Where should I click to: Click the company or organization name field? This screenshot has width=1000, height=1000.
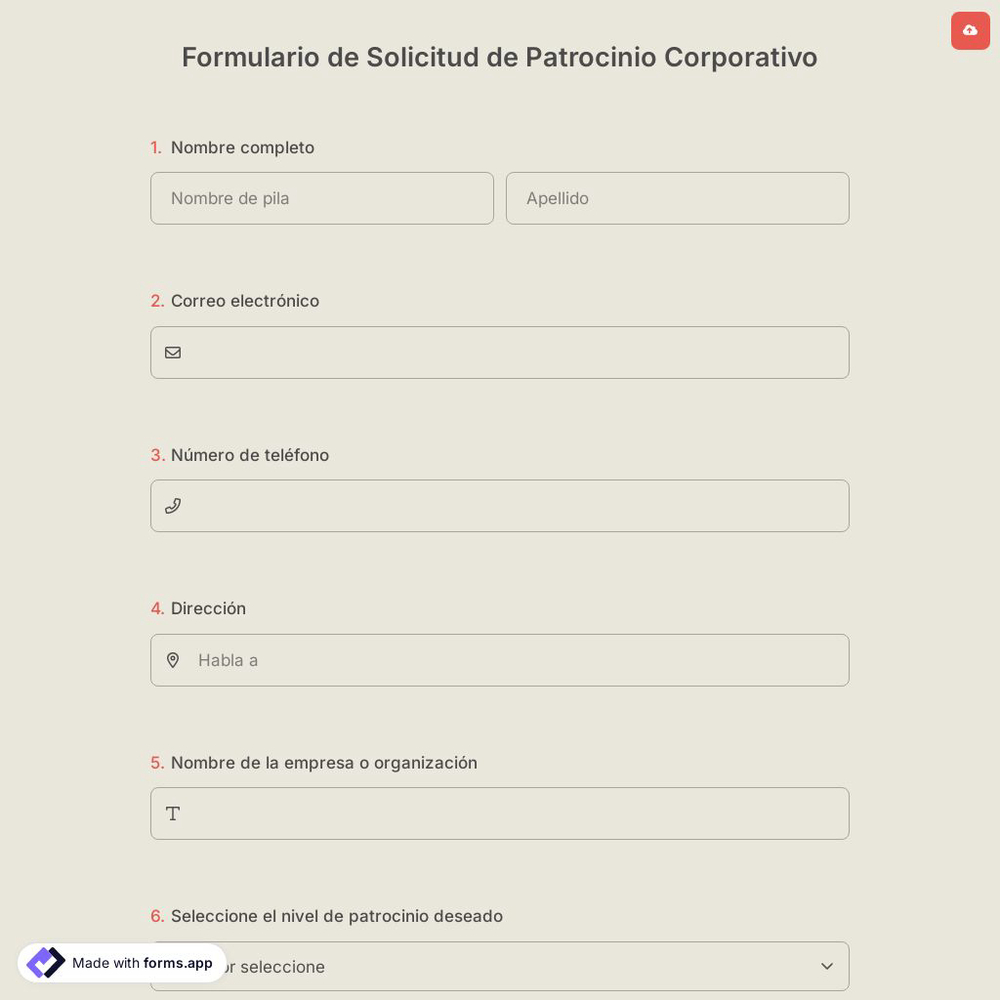500,813
